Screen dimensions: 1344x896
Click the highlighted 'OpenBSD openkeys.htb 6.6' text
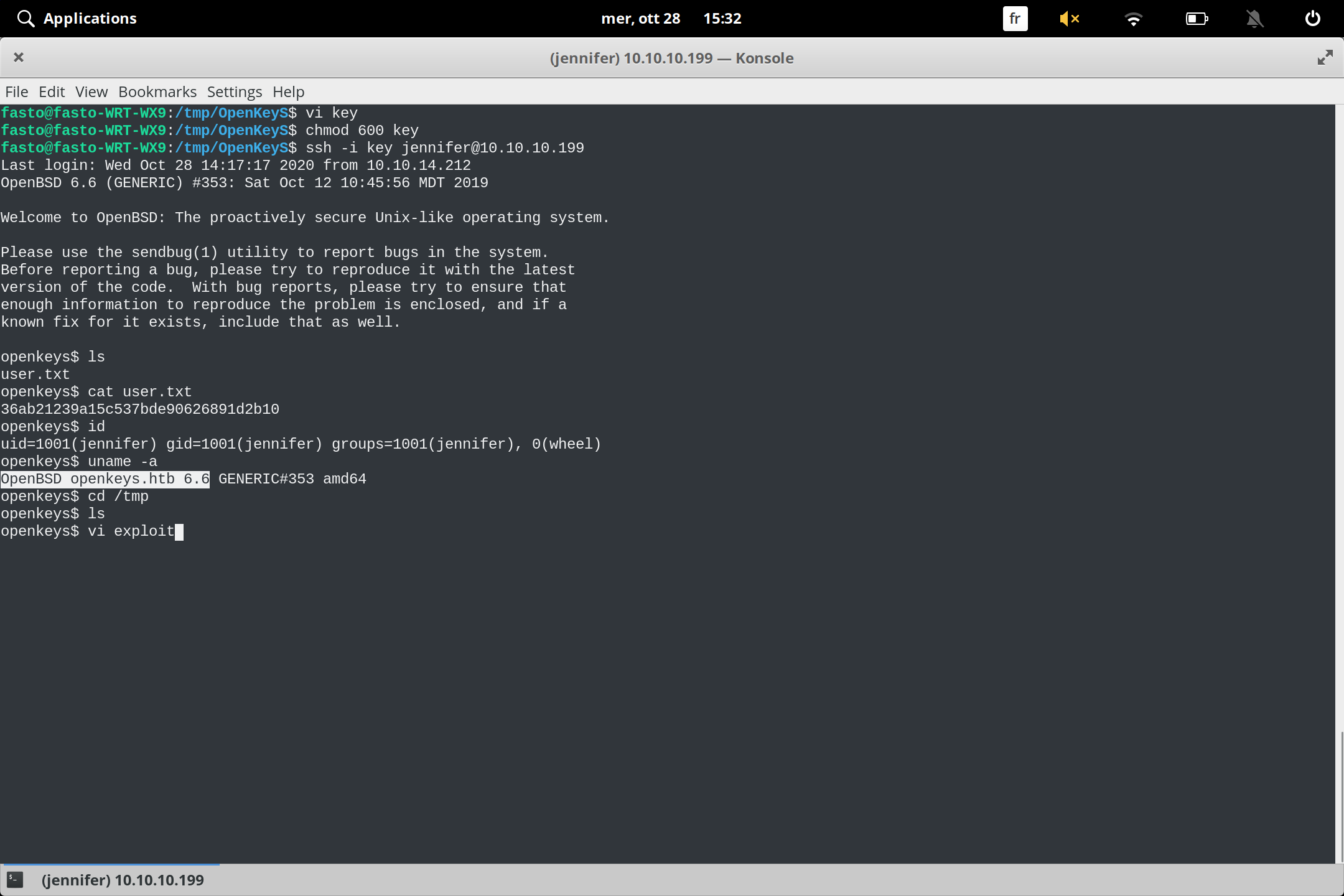pos(105,478)
